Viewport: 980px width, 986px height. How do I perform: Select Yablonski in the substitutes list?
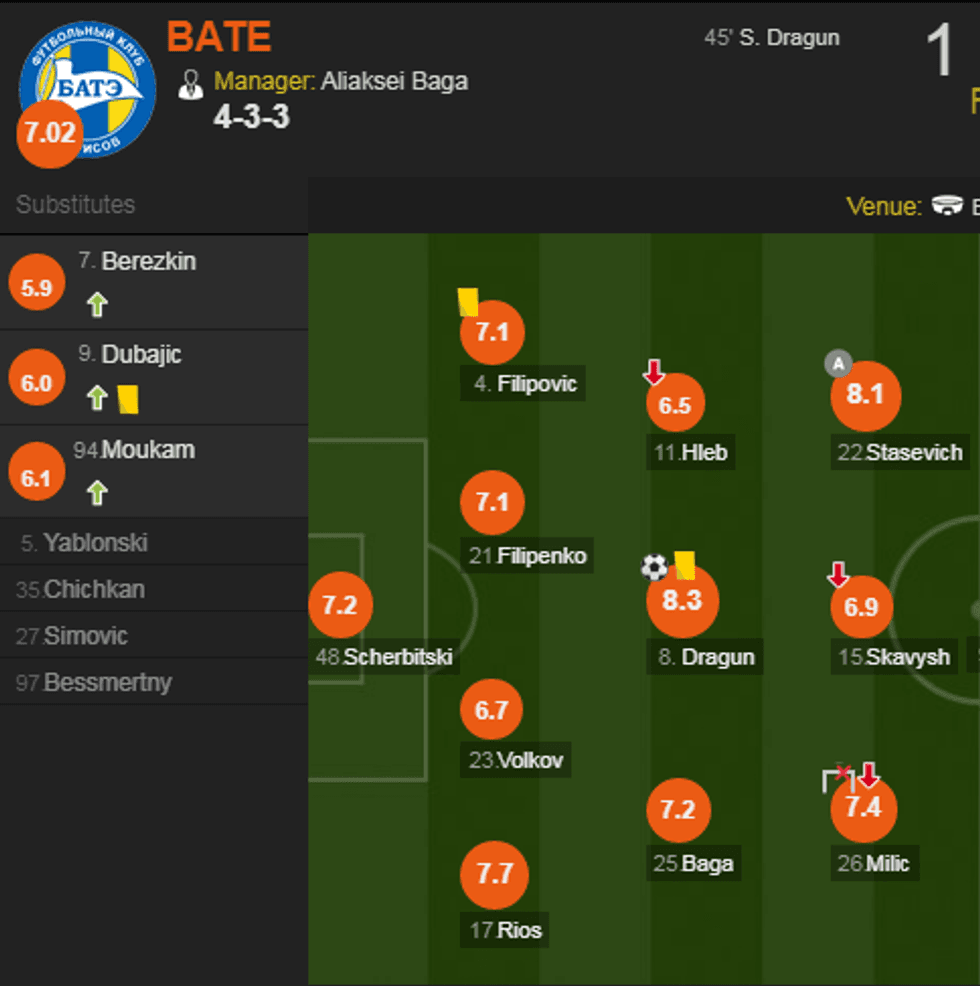(95, 543)
